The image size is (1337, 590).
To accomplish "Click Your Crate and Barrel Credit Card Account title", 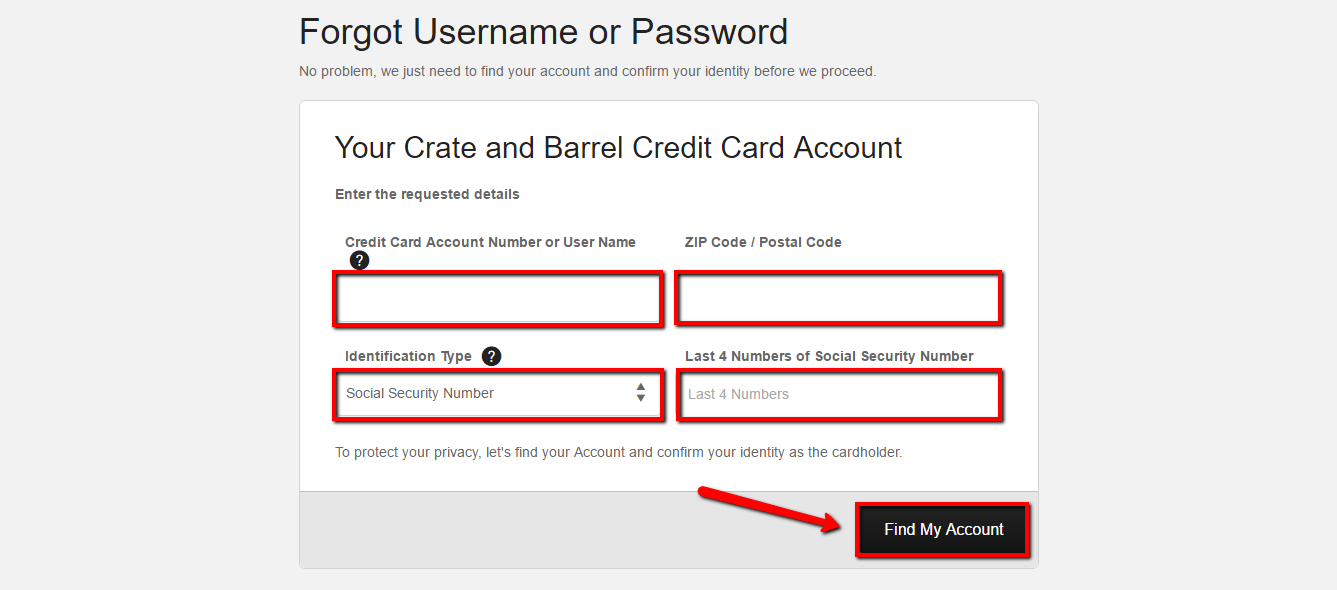I will [618, 147].
